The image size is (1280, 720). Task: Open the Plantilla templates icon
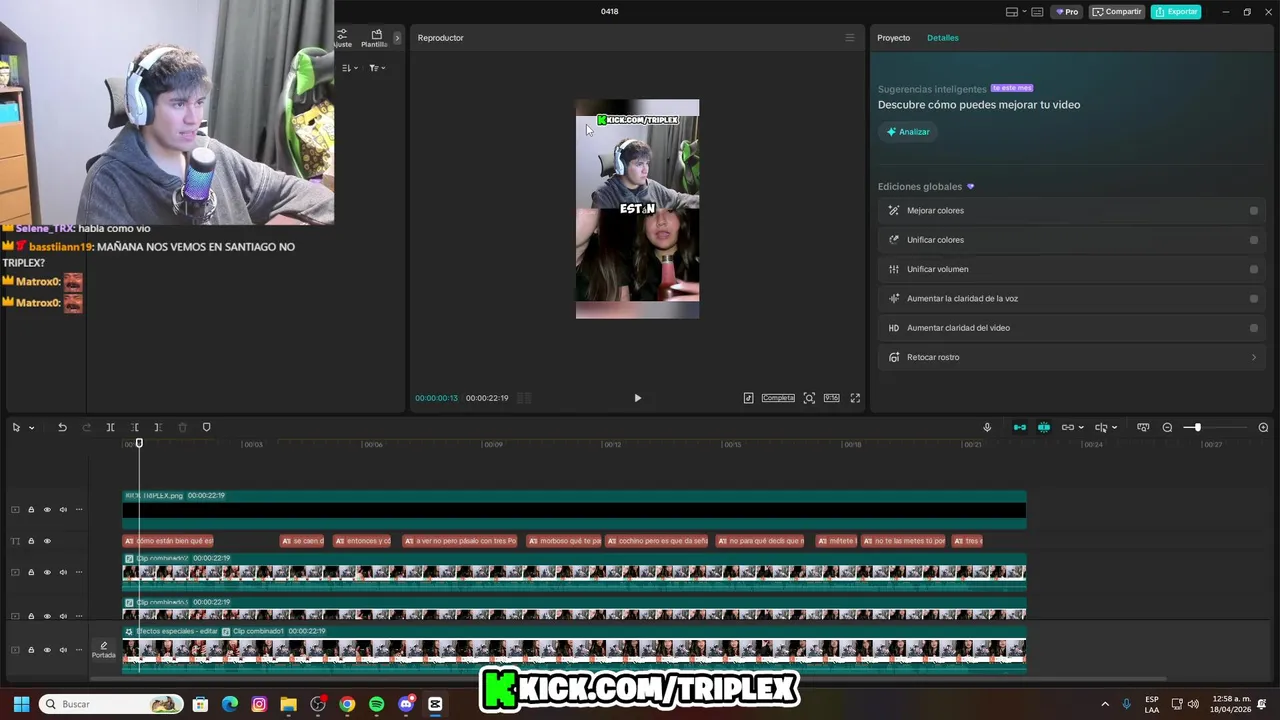point(376,38)
